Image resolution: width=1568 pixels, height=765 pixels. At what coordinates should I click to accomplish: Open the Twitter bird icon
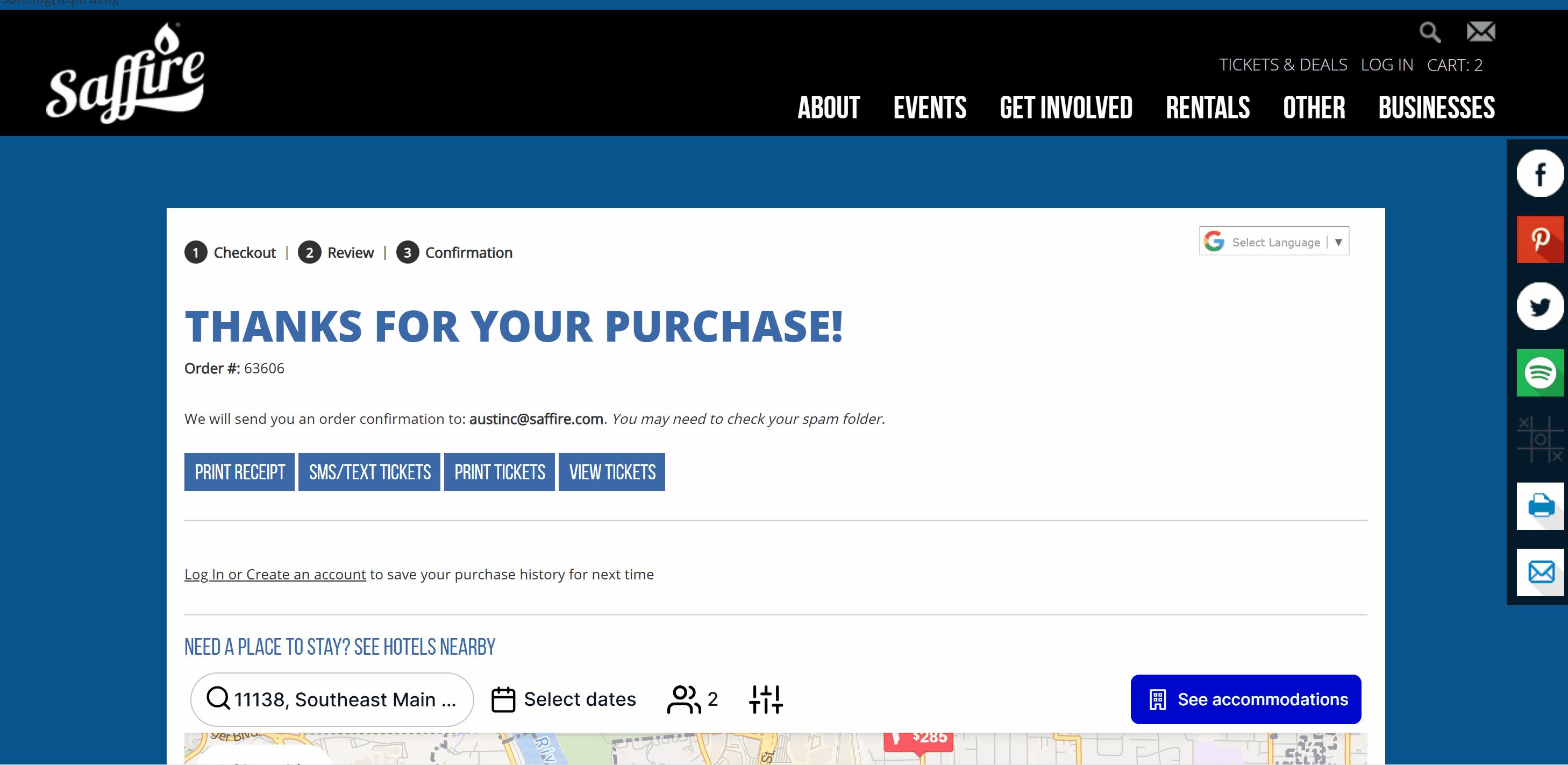(1540, 306)
